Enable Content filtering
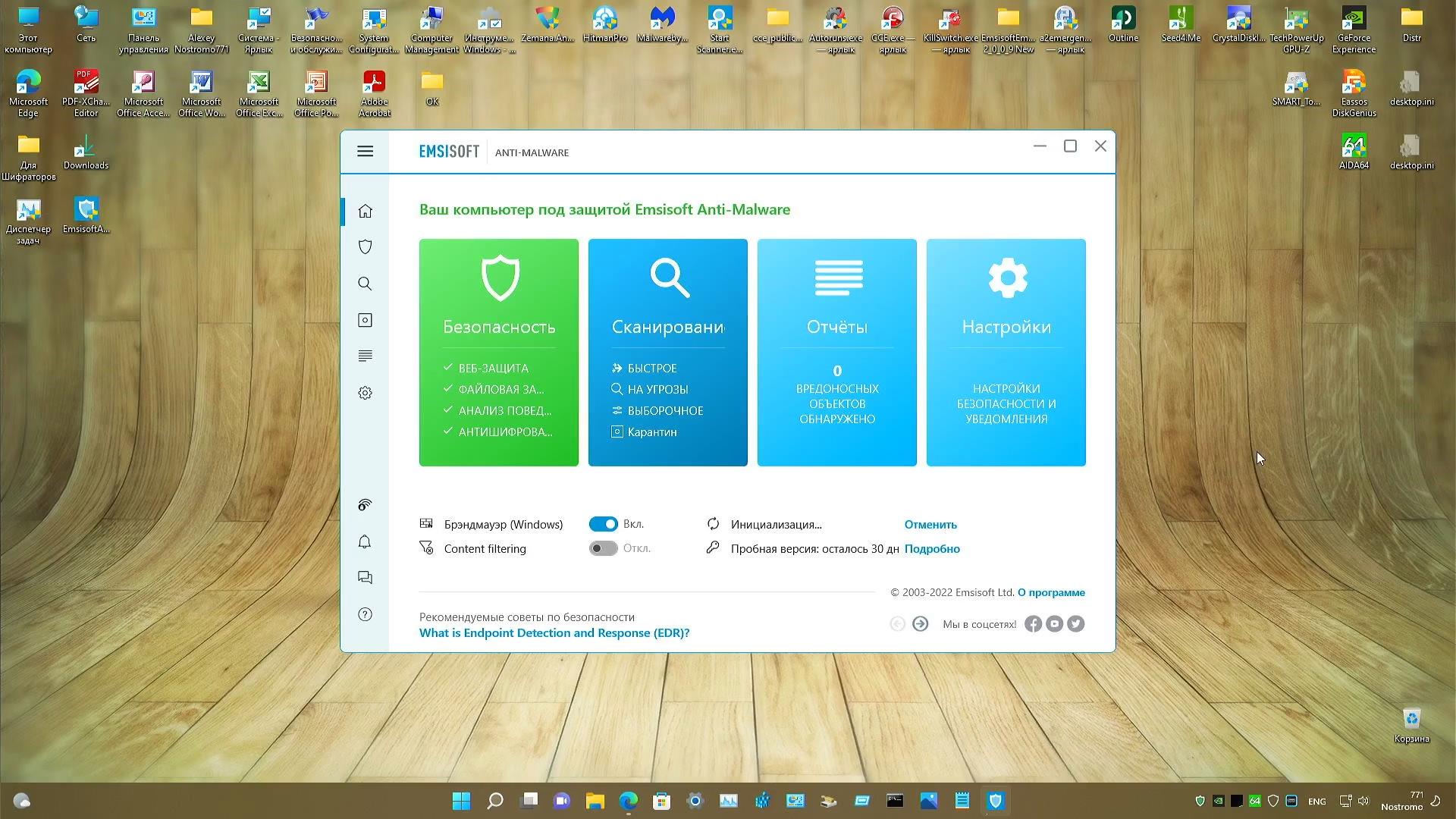The image size is (1456, 819). [x=603, y=548]
